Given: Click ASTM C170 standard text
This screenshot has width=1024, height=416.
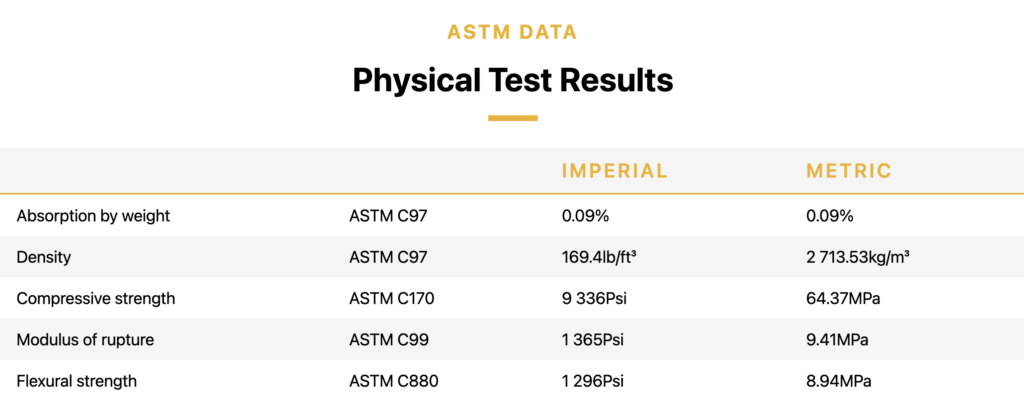Looking at the screenshot, I should [392, 299].
